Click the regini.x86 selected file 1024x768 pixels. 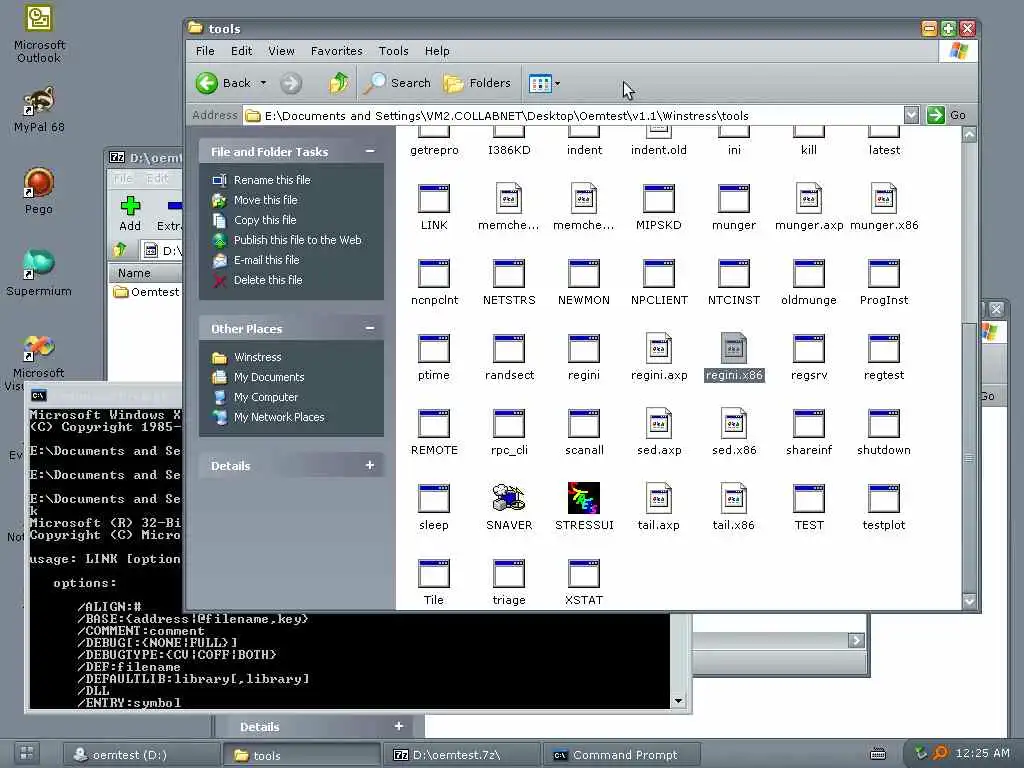point(734,358)
